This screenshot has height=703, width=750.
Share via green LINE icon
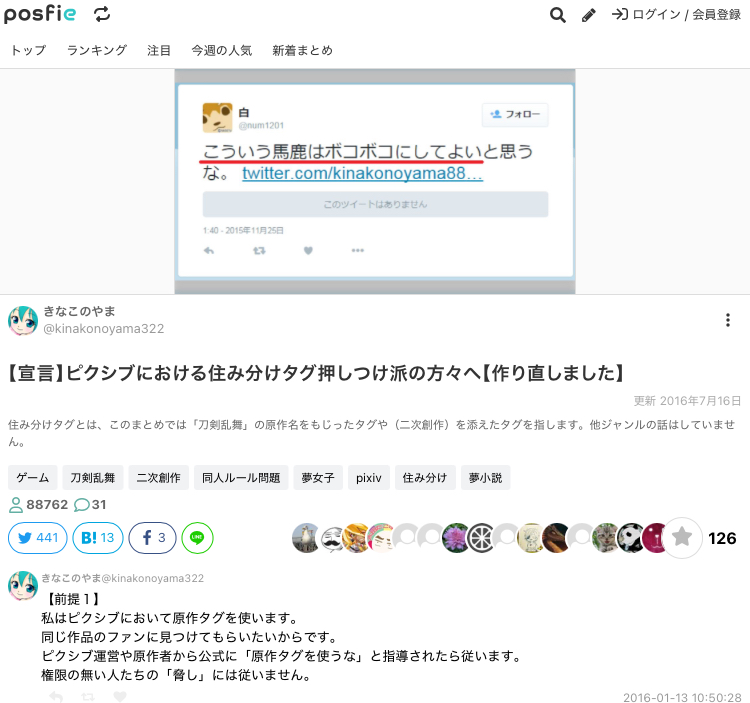[197, 538]
